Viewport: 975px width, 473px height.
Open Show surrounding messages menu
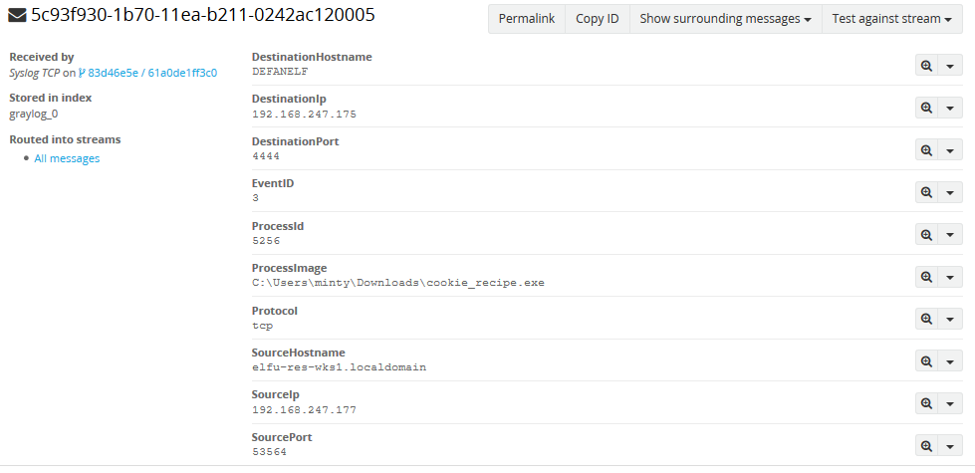click(x=725, y=19)
